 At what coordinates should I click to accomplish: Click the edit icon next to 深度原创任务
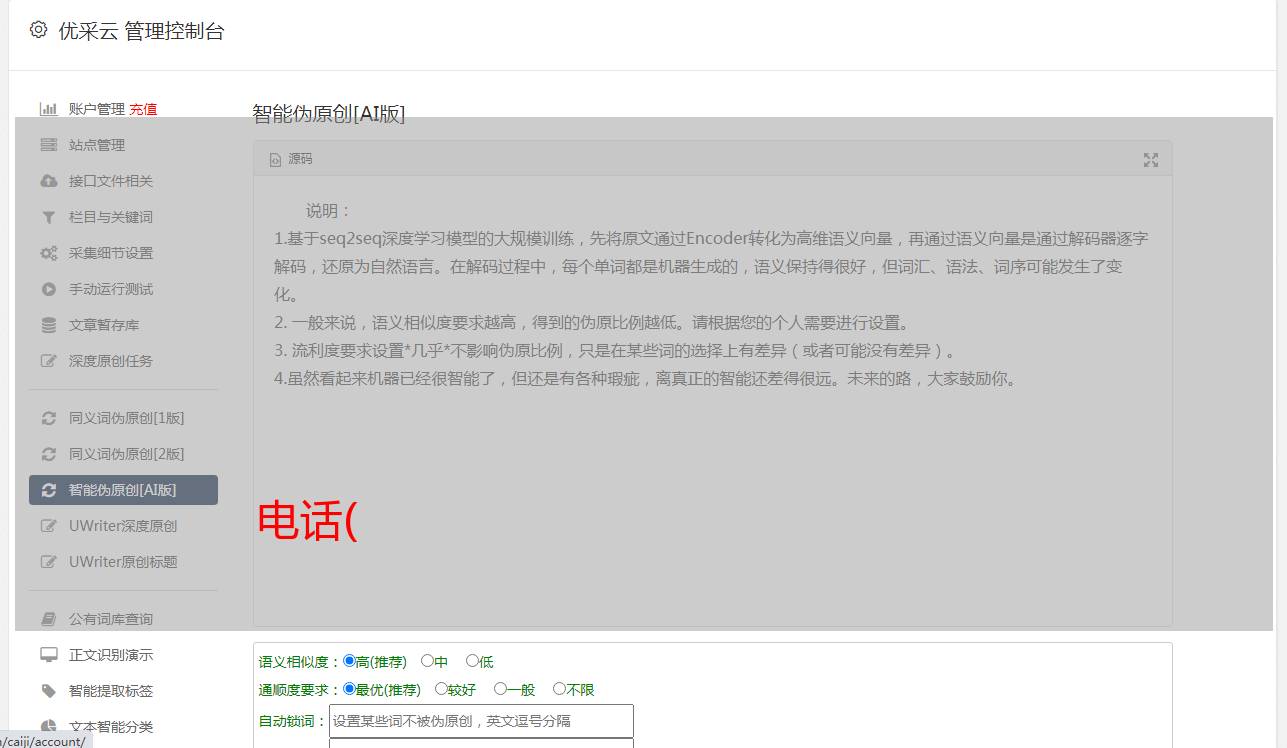pos(48,361)
